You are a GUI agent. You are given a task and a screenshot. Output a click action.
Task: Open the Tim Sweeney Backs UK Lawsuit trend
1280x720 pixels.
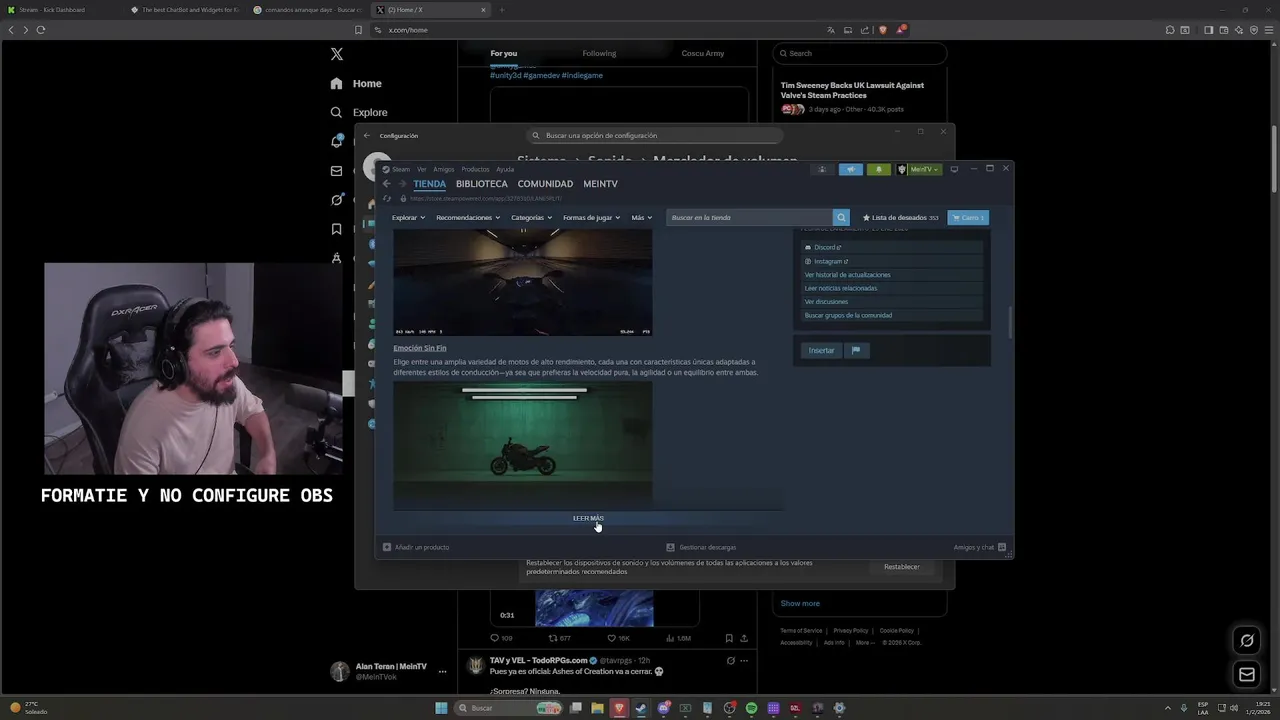pos(860,98)
